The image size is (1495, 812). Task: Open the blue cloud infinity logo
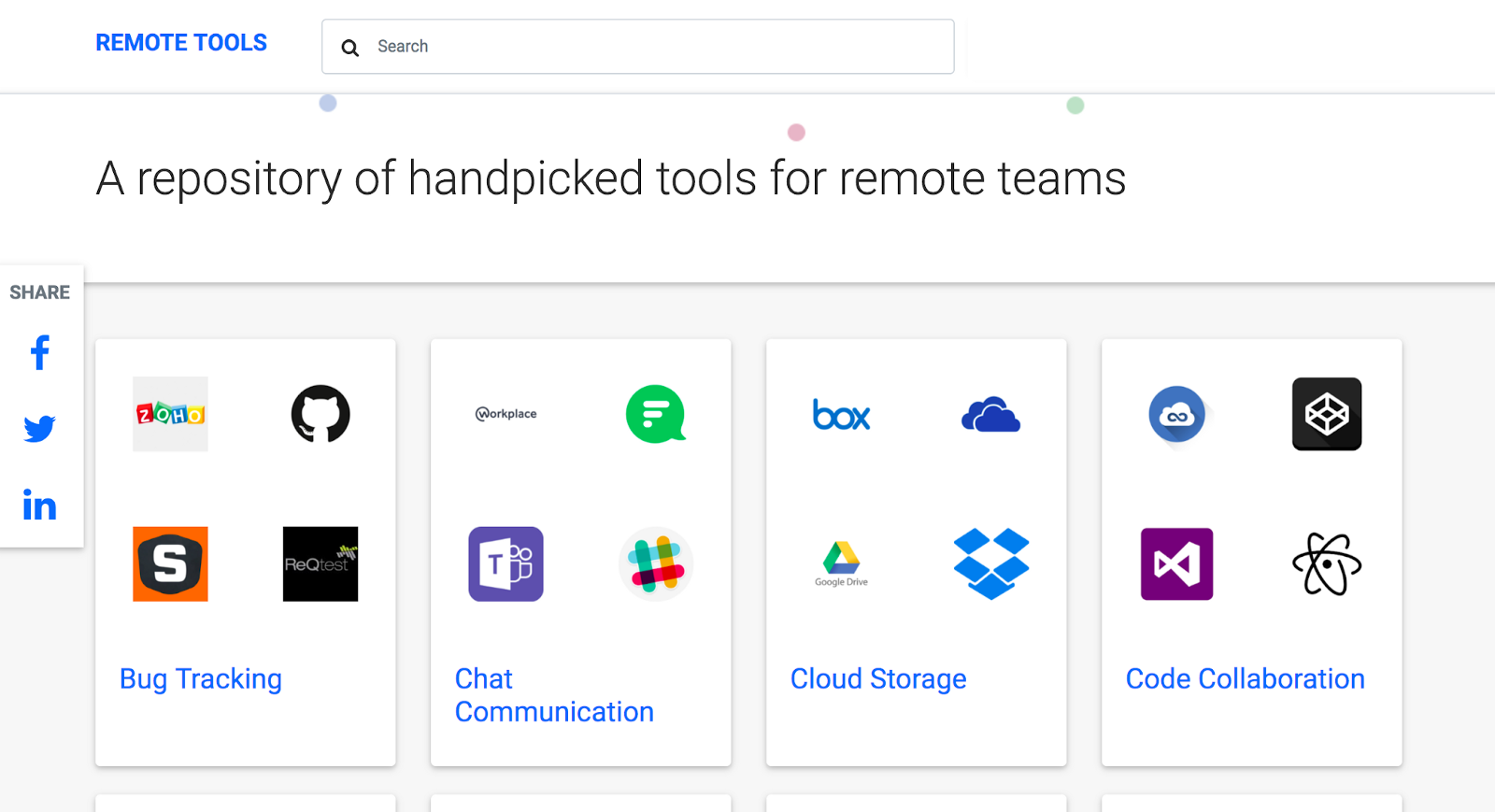[1177, 416]
